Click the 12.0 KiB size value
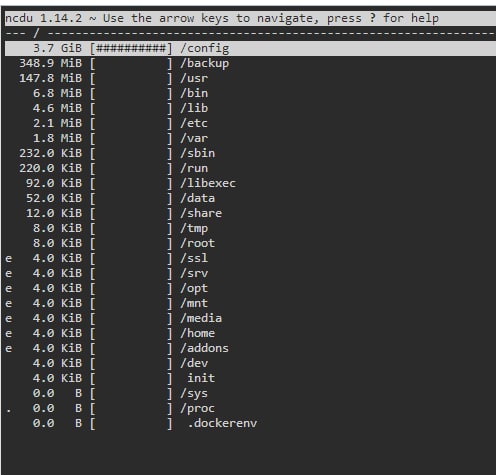 click(x=54, y=213)
